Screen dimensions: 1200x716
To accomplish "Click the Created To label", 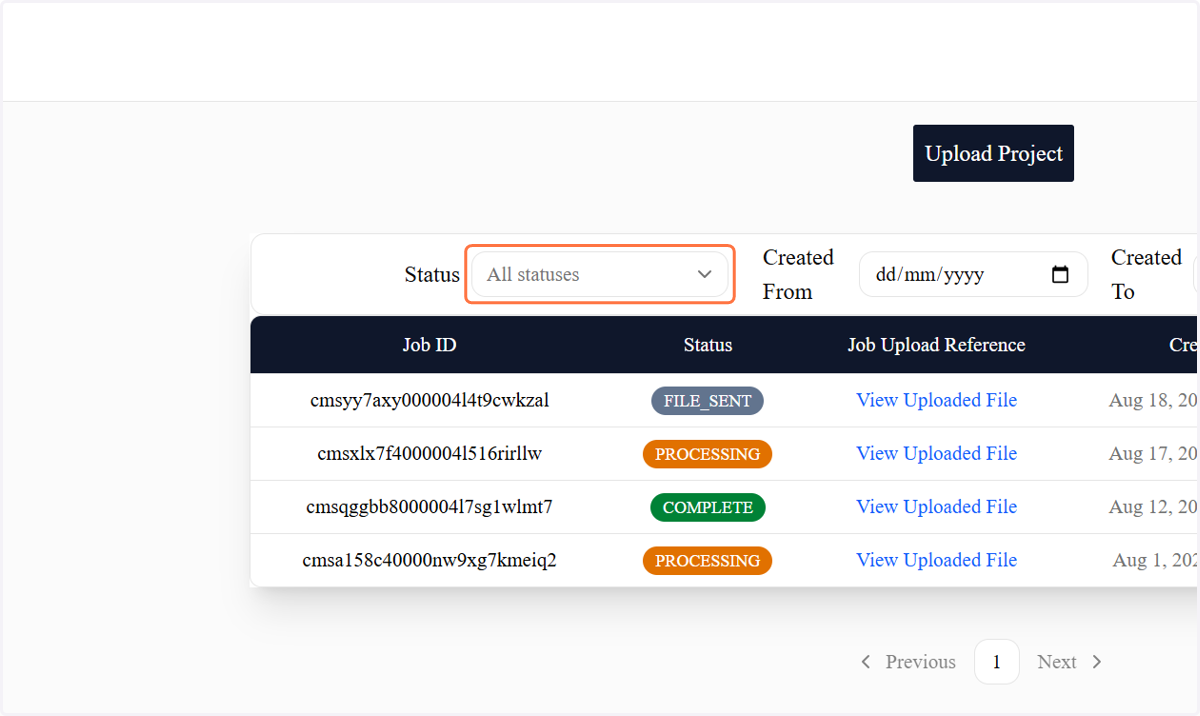I will coord(1146,274).
